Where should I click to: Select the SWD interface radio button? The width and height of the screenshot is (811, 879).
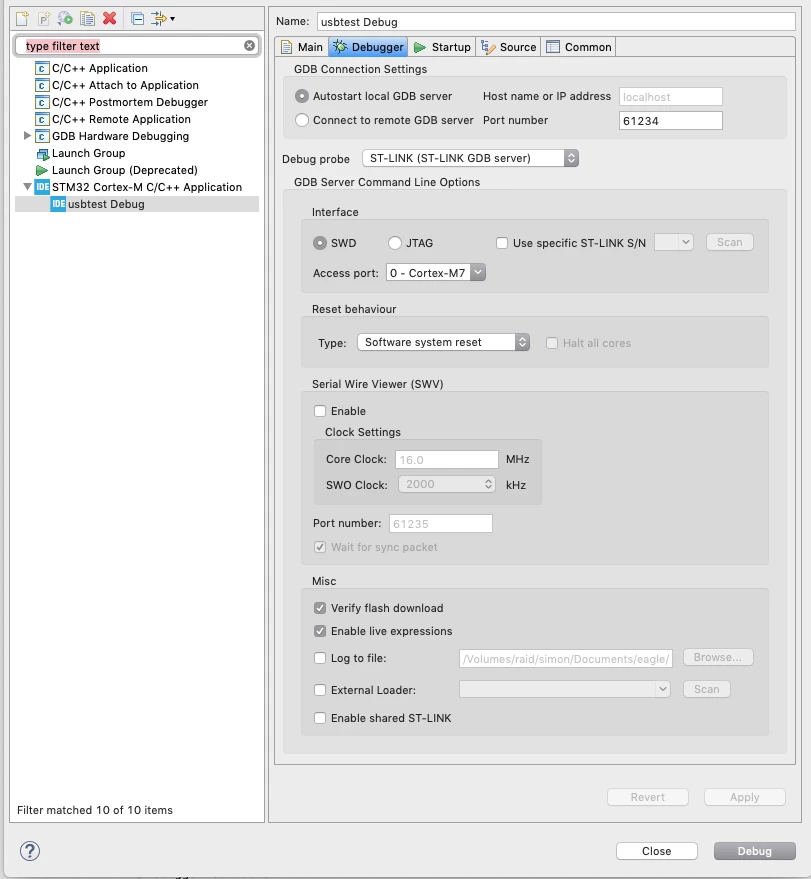(319, 243)
